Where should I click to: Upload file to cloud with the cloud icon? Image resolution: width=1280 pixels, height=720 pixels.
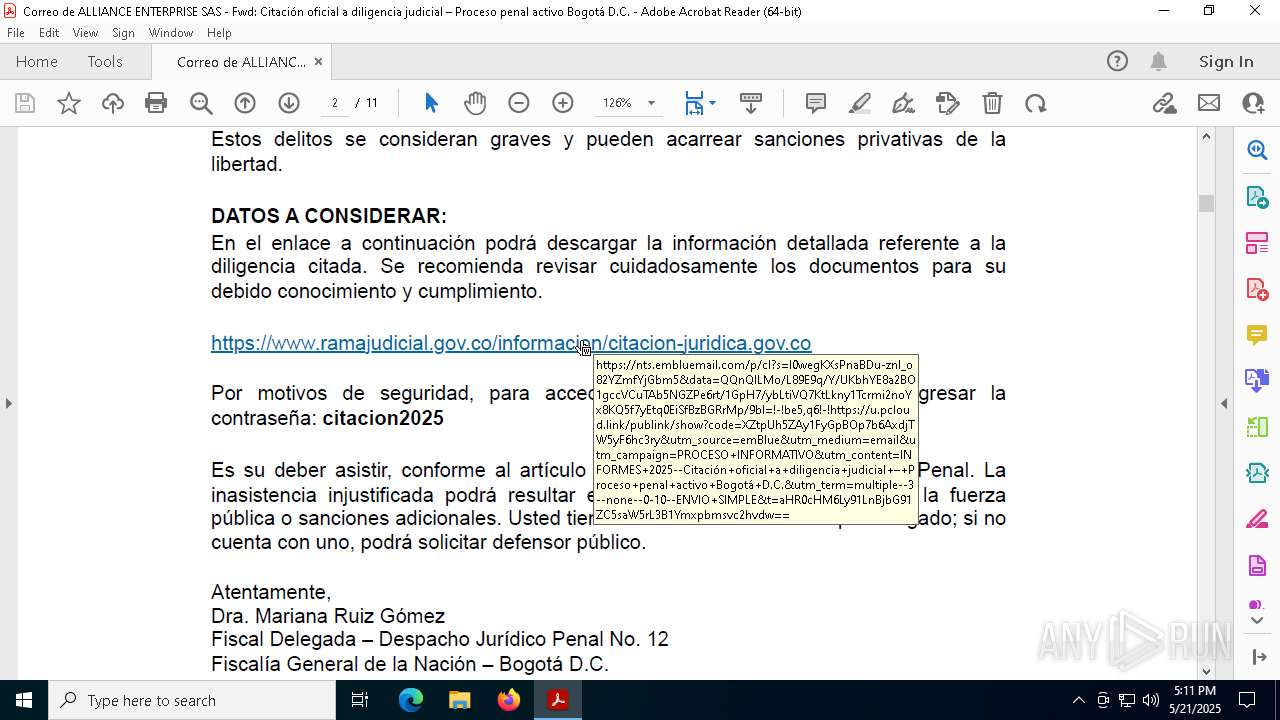[x=113, y=103]
